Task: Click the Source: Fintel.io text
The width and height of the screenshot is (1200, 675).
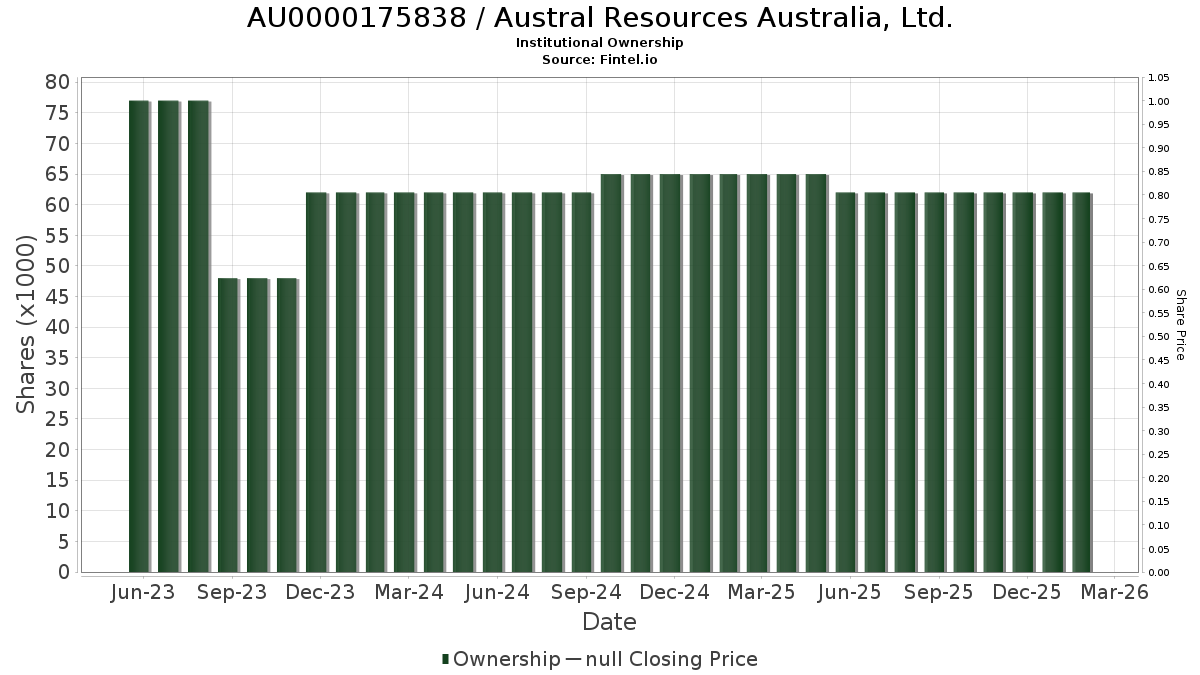Action: (x=599, y=59)
